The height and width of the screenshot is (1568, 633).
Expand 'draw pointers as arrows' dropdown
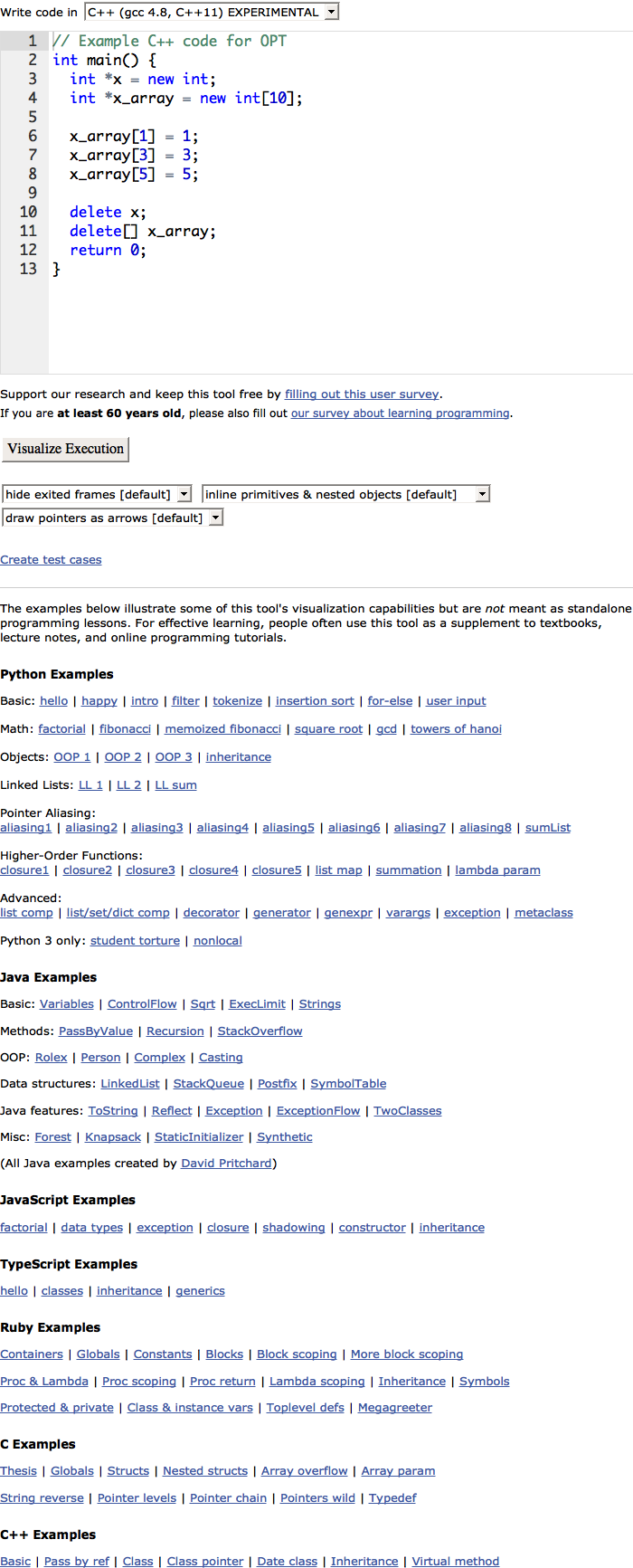[112, 518]
